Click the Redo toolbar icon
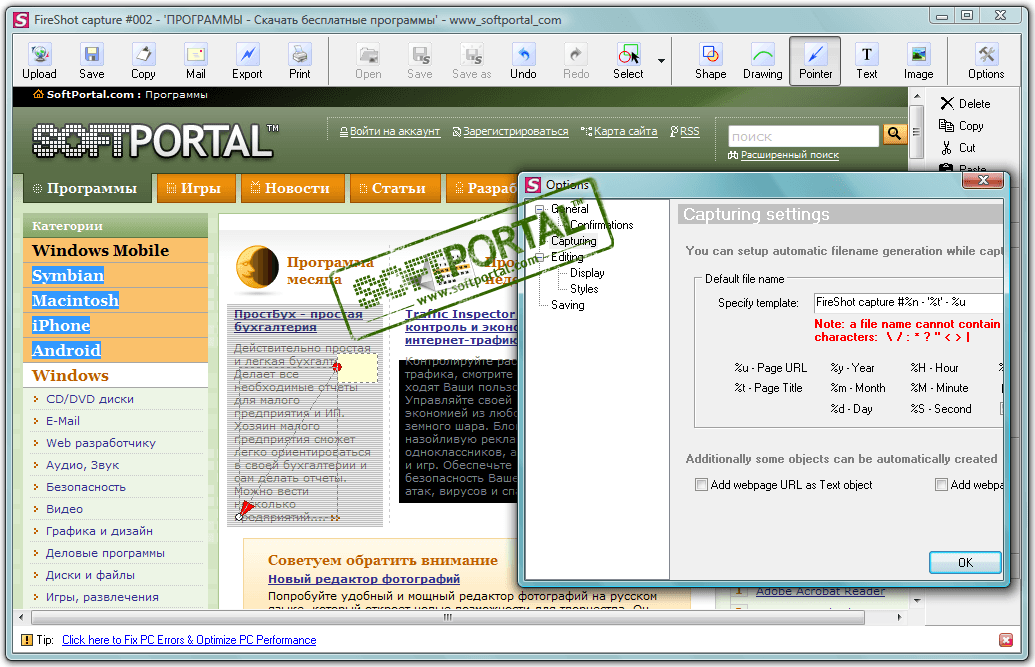1035x667 pixels. 576,61
